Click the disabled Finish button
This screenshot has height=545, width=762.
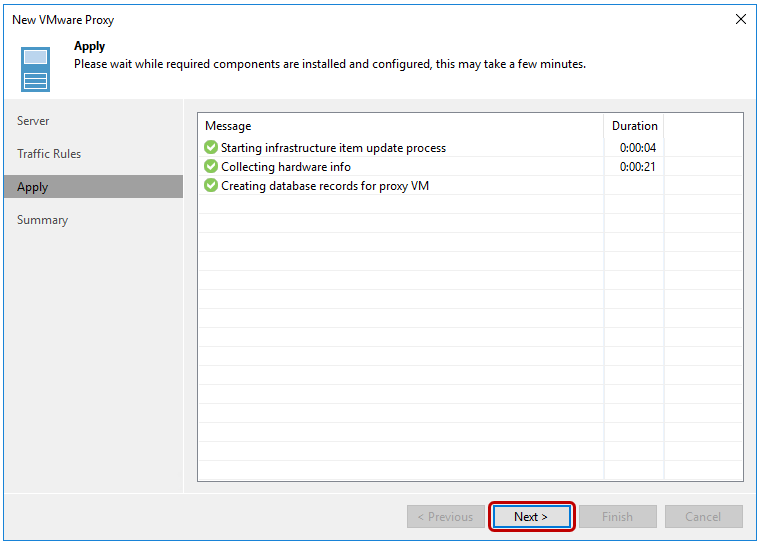[618, 516]
